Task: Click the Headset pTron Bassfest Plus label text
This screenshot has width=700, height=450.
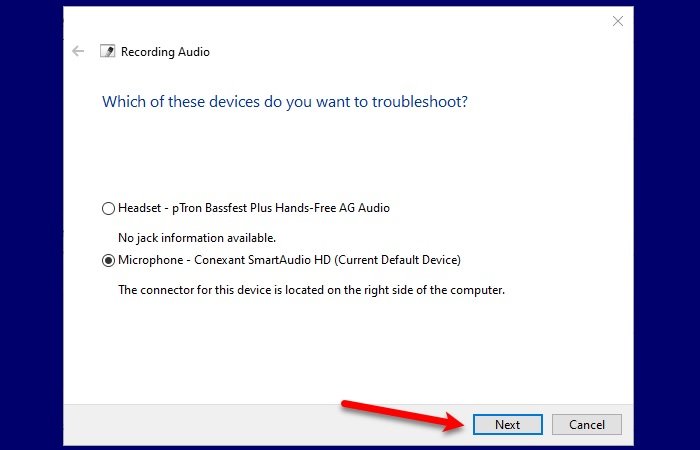Action: [253, 208]
